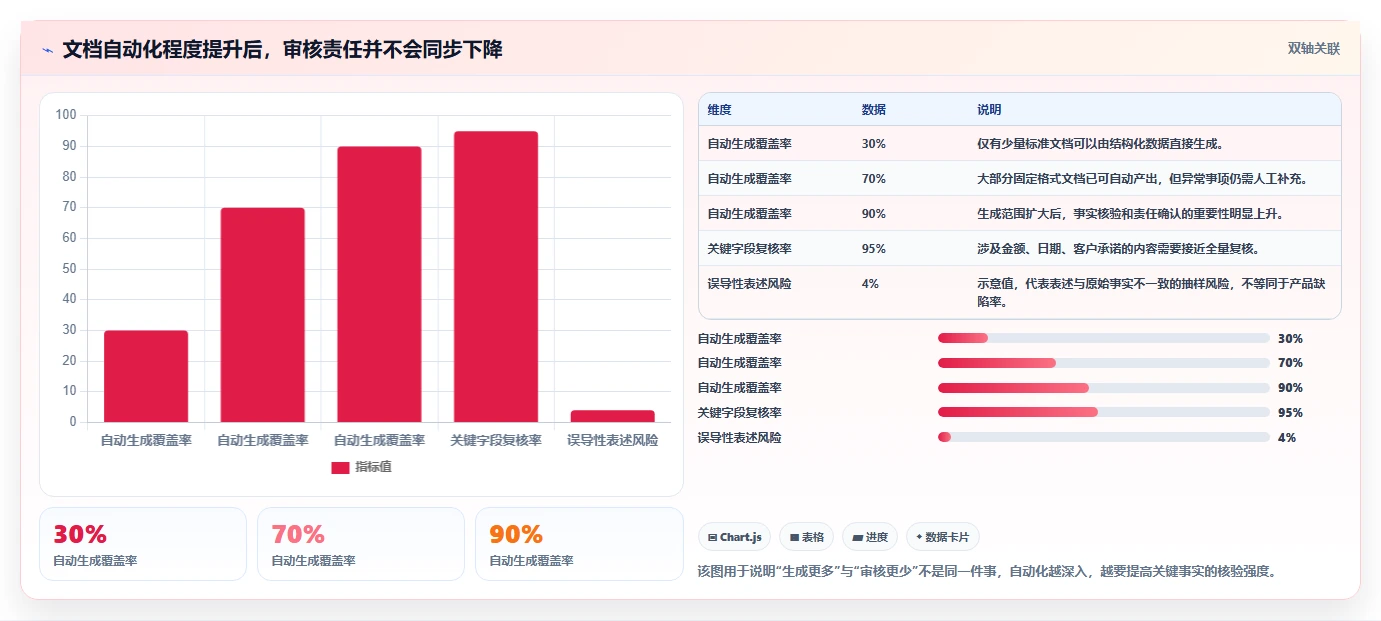This screenshot has height=621, width=1381.
Task: Click the 30% stat card
Action: 143,544
